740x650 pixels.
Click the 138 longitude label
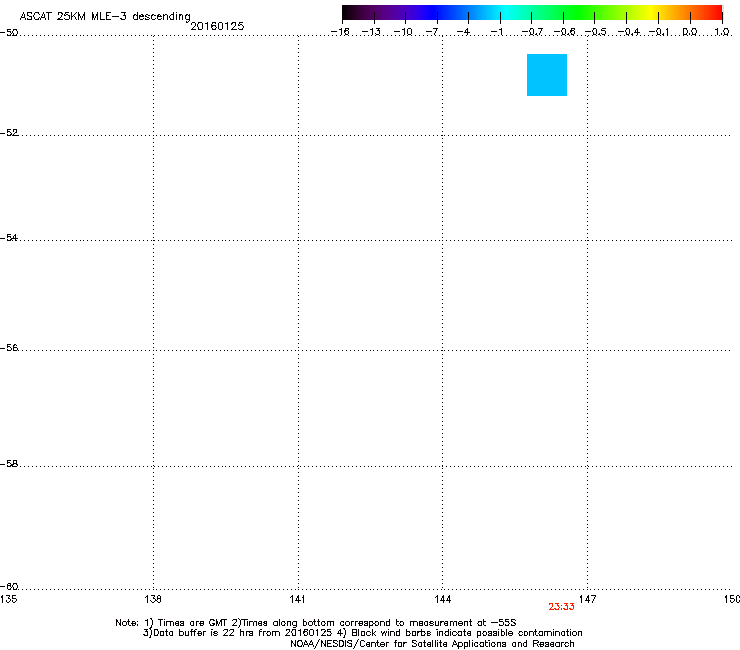coord(153,599)
